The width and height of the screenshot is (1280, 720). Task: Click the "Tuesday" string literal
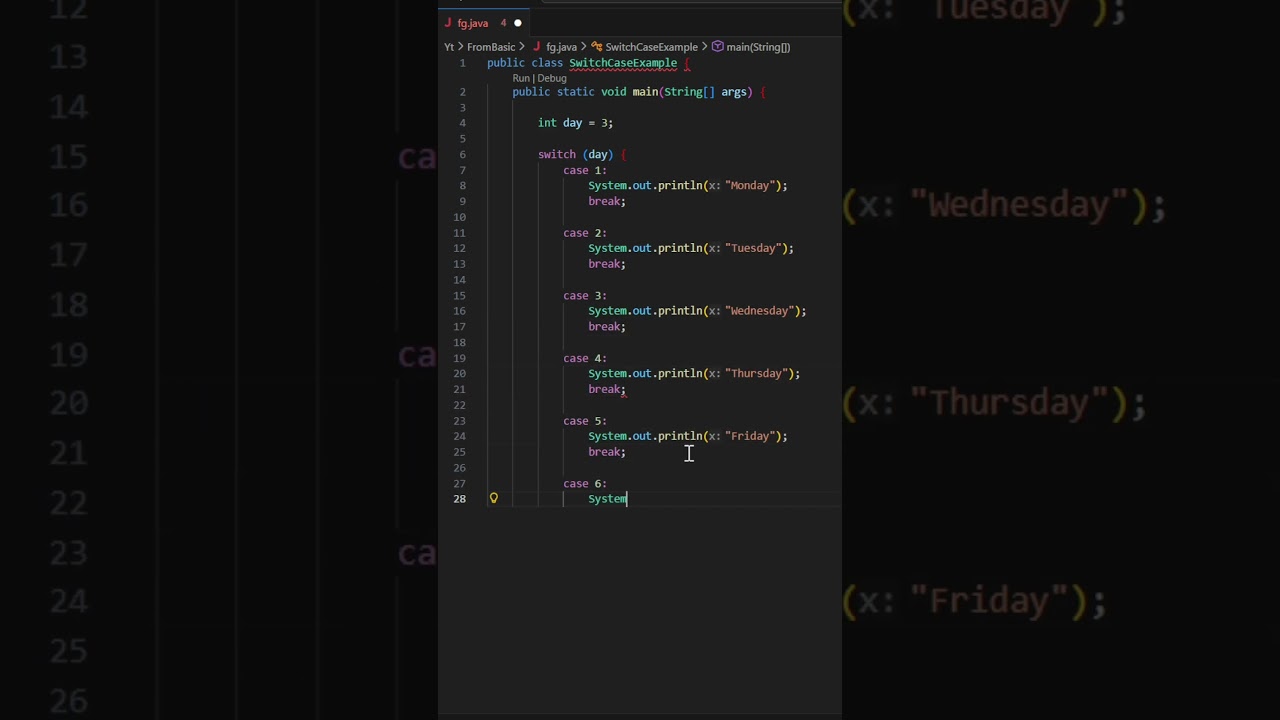click(754, 248)
